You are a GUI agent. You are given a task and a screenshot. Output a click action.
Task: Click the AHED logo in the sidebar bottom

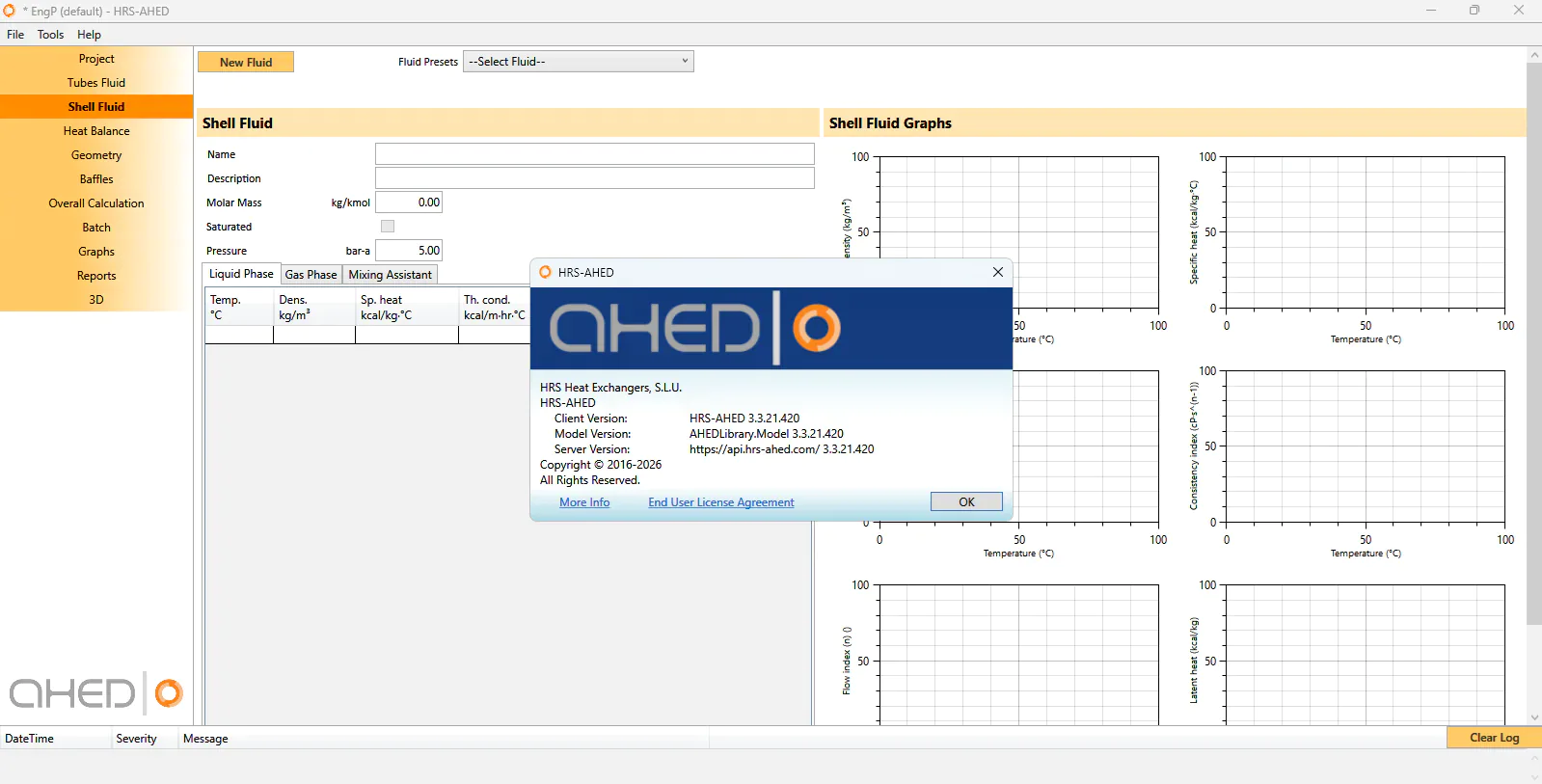pyautogui.click(x=95, y=692)
